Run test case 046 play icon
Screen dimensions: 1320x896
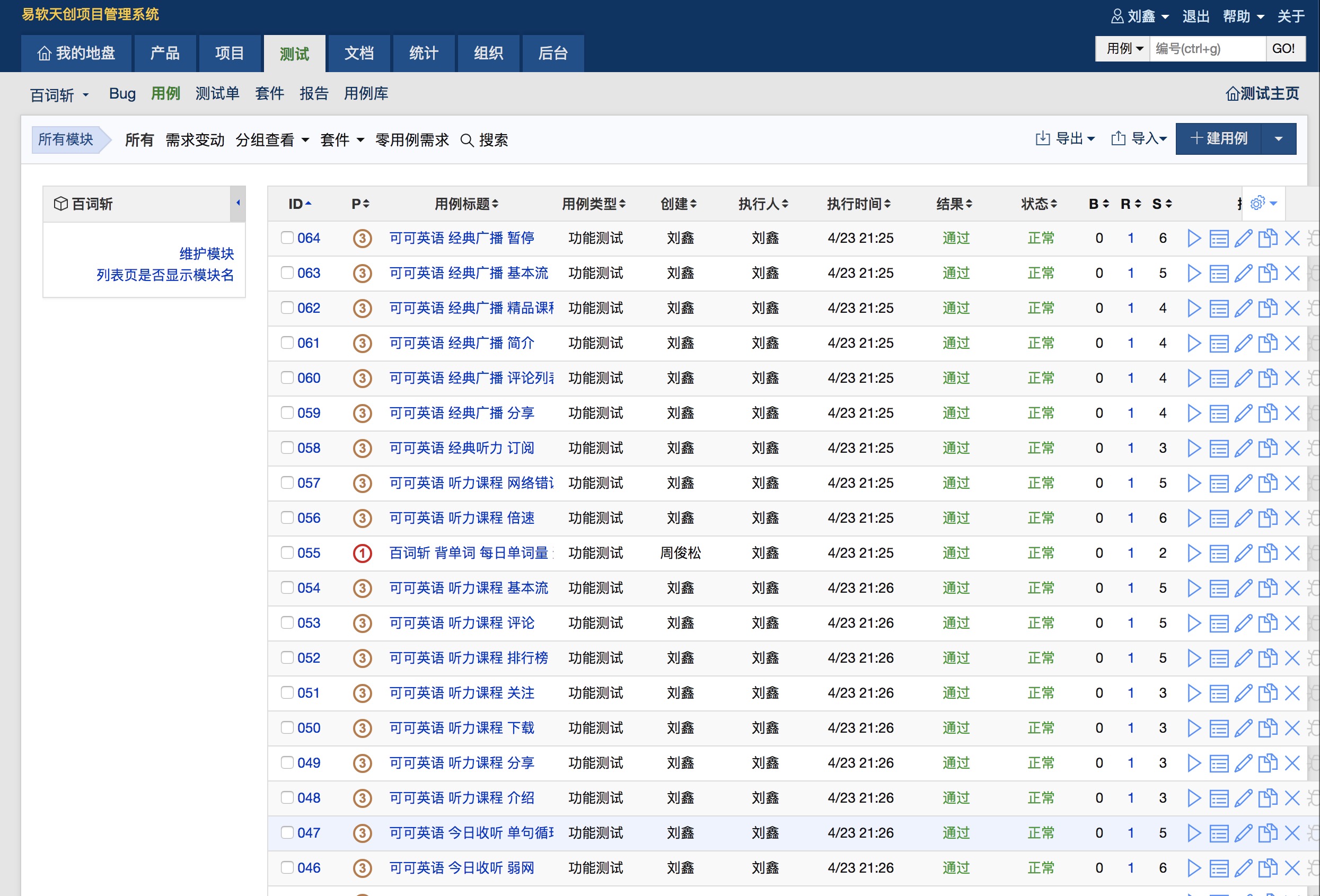point(1194,868)
